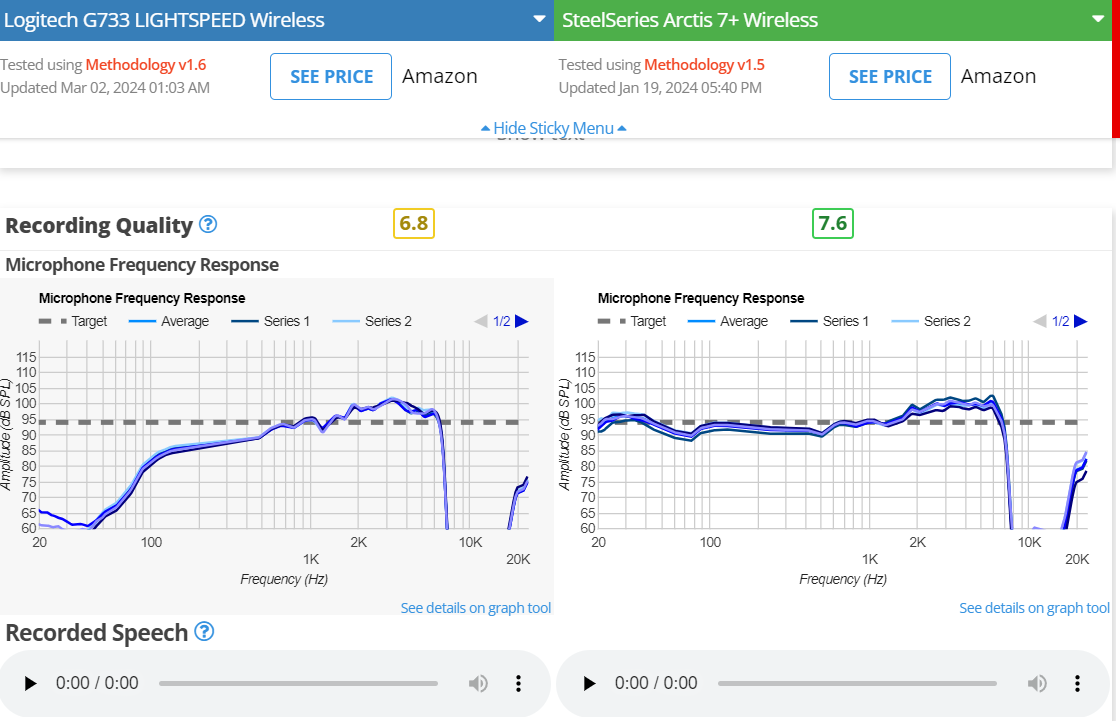Open Logitech G733 product dropdown arrow
The image size is (1120, 721).
[539, 19]
